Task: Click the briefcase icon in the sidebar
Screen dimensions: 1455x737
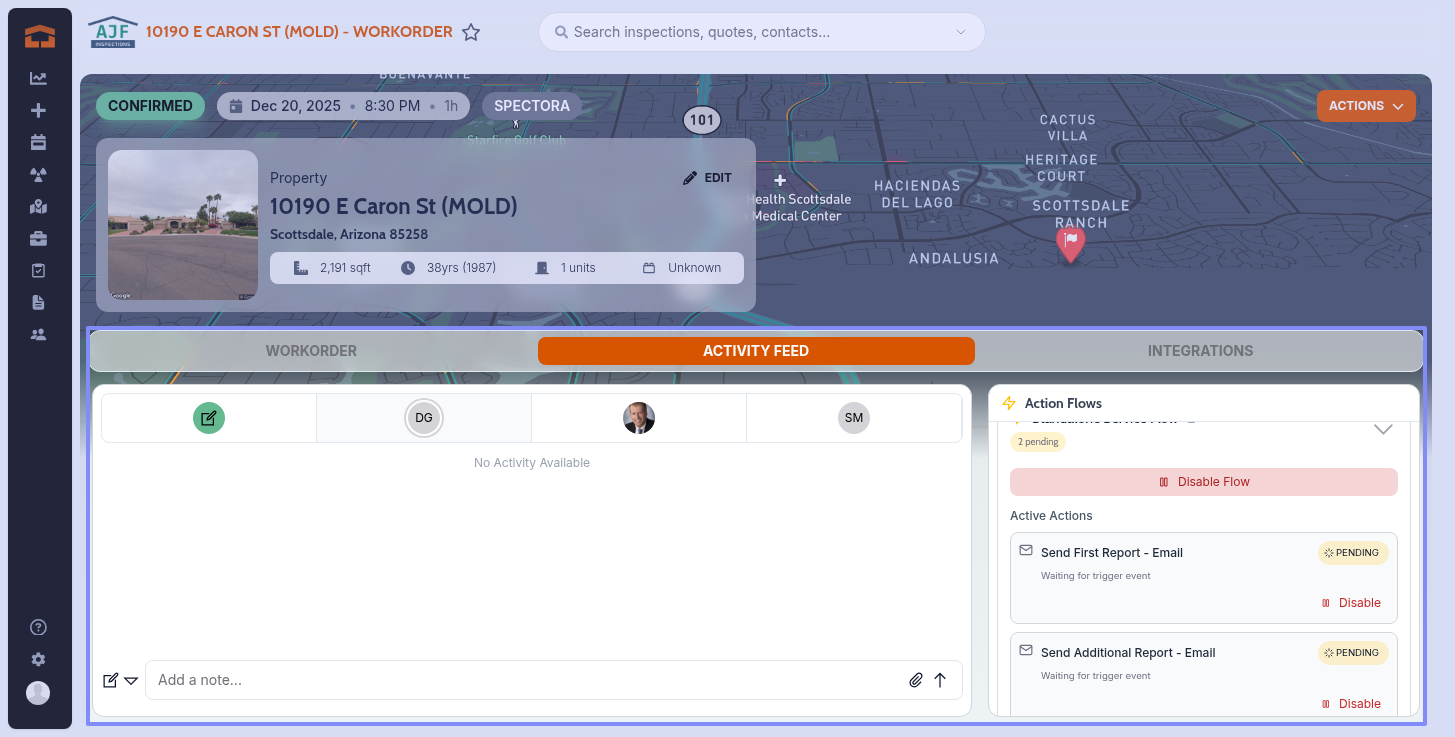Action: (x=38, y=239)
